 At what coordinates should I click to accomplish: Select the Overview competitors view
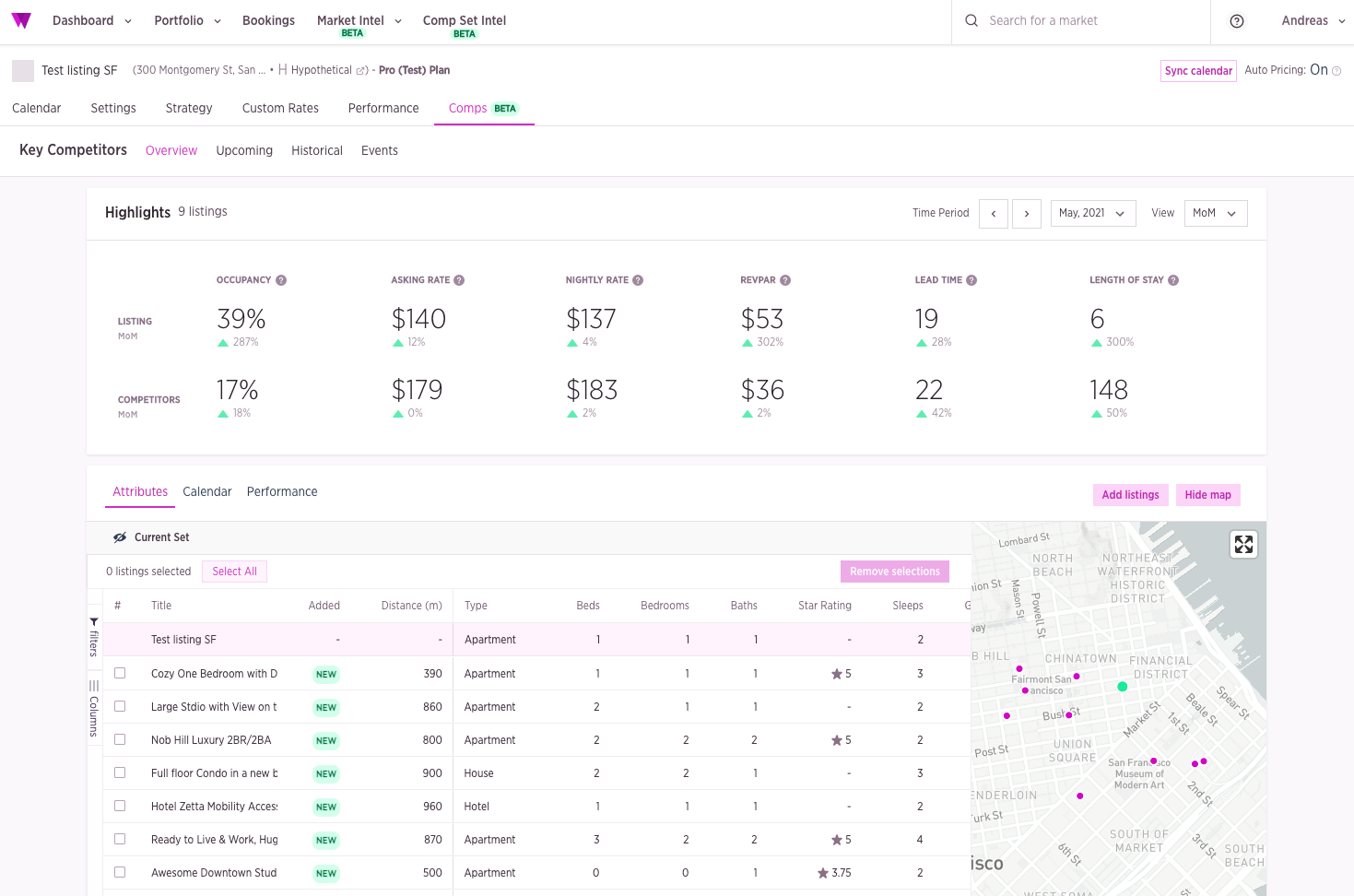click(171, 151)
